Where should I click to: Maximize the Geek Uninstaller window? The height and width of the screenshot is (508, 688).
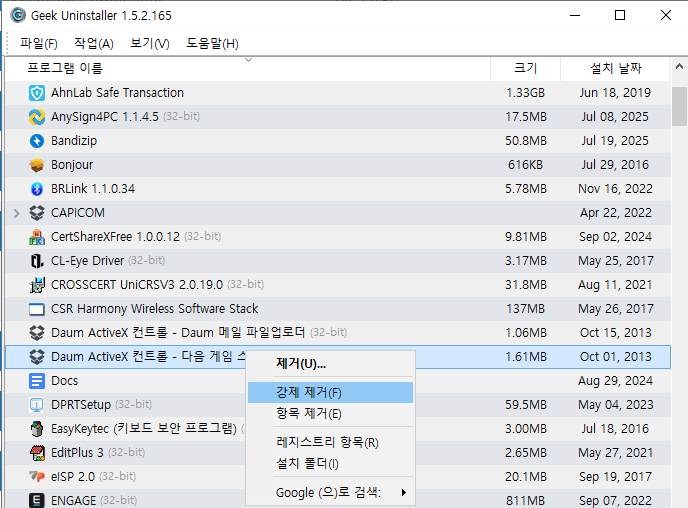[x=620, y=15]
